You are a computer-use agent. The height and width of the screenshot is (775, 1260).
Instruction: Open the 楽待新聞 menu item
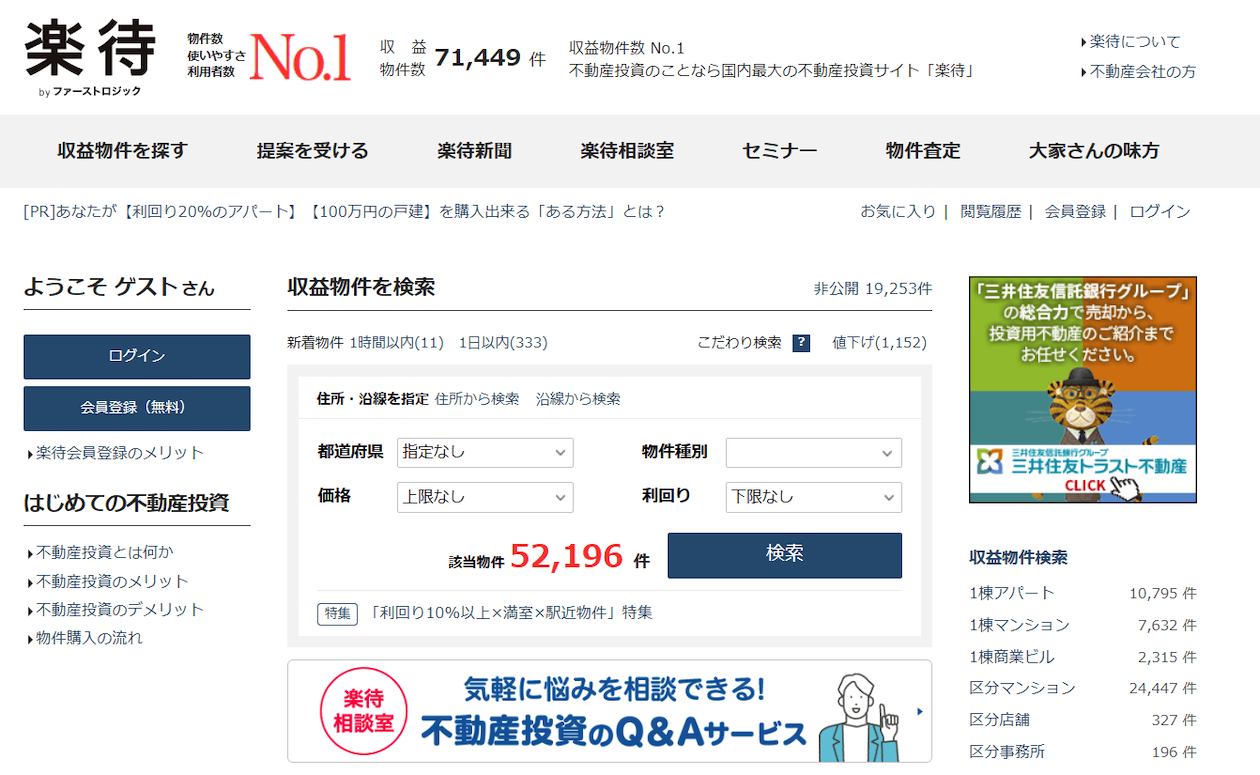[474, 151]
